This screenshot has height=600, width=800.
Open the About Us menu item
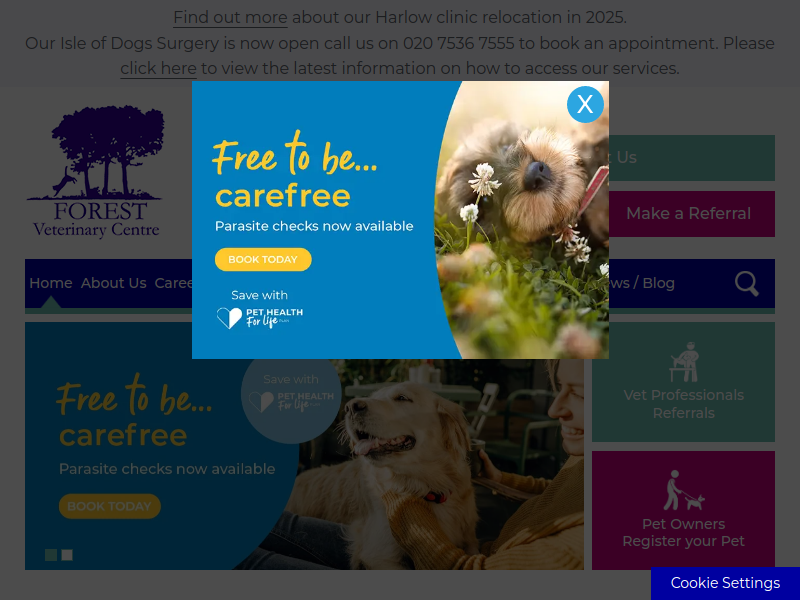pyautogui.click(x=113, y=283)
